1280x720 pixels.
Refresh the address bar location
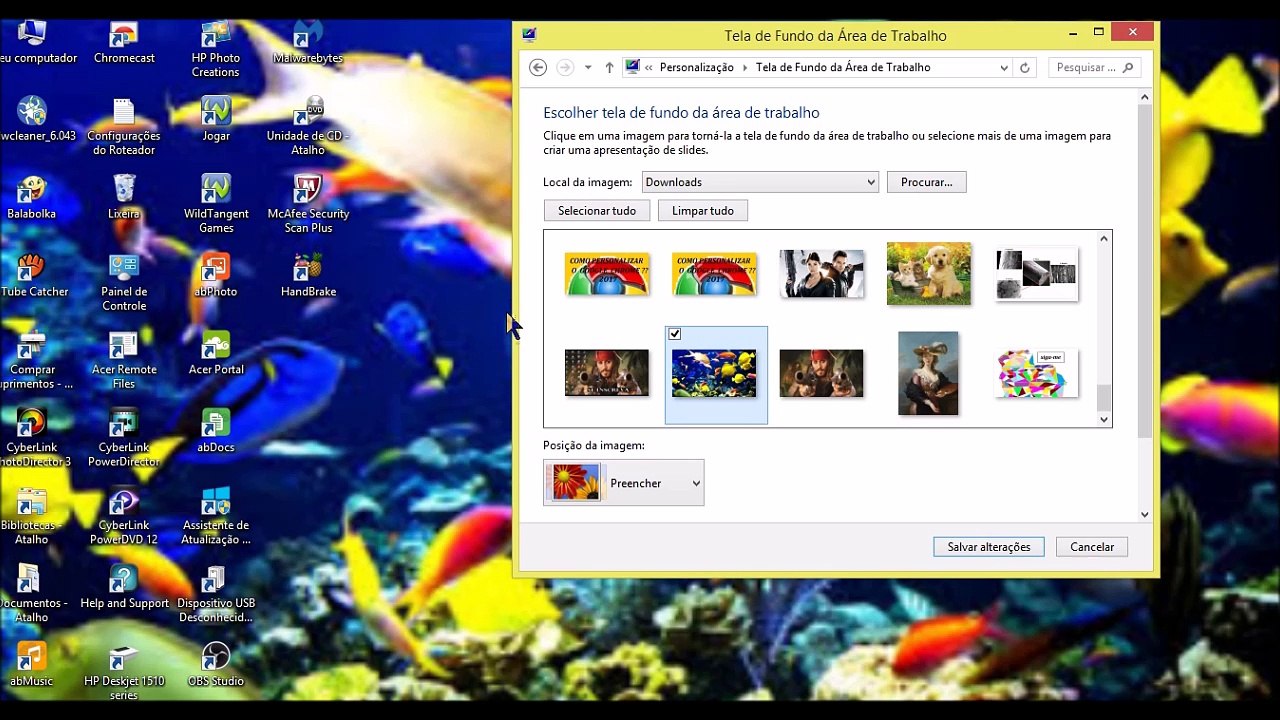1025,68
